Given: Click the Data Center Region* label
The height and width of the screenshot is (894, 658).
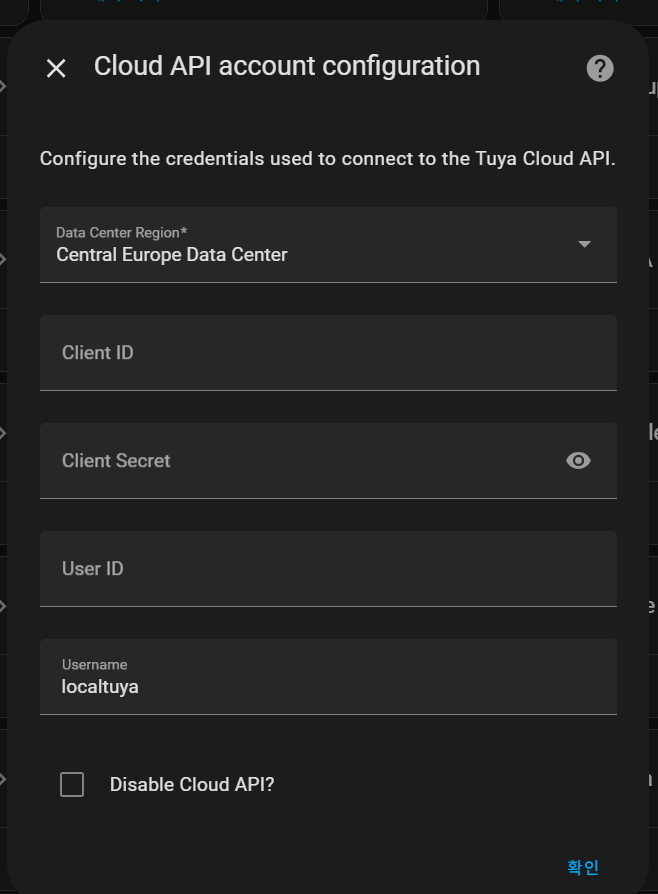Looking at the screenshot, I should tap(121, 233).
